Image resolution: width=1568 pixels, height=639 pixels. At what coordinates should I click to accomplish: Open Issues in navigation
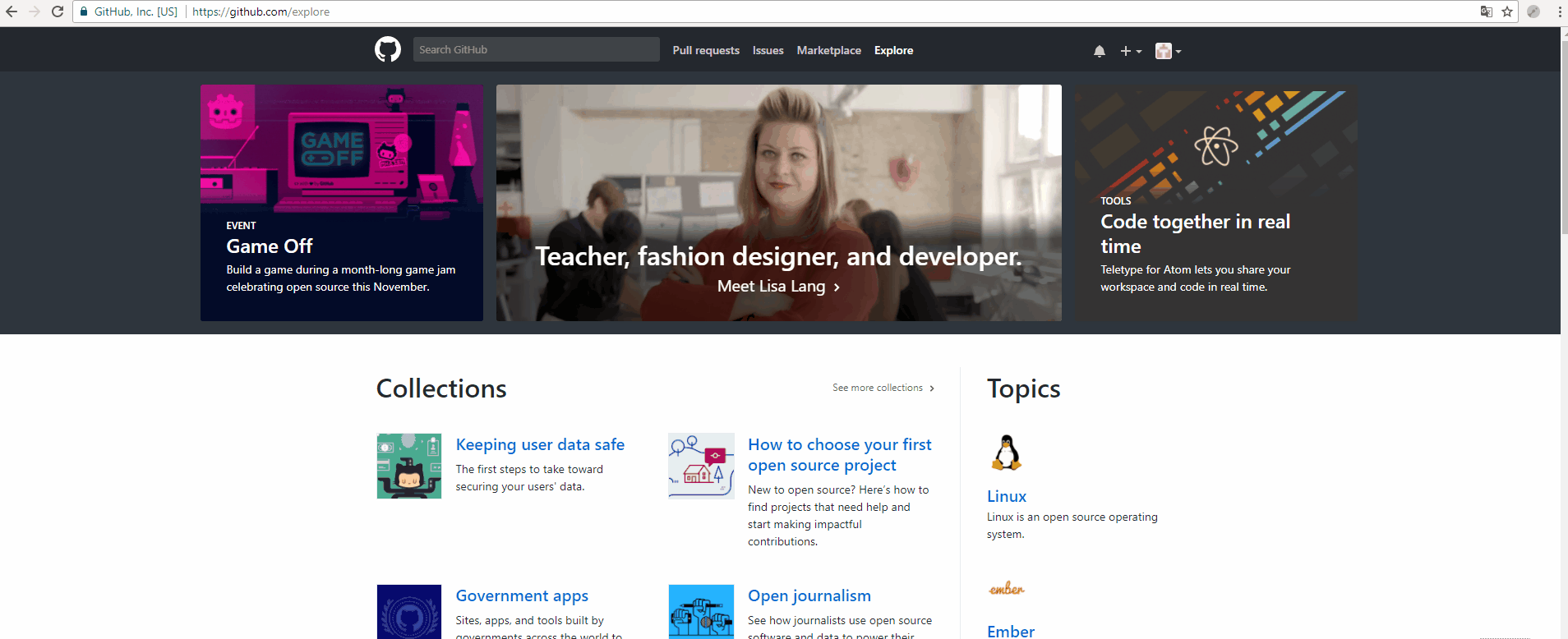pyautogui.click(x=768, y=50)
